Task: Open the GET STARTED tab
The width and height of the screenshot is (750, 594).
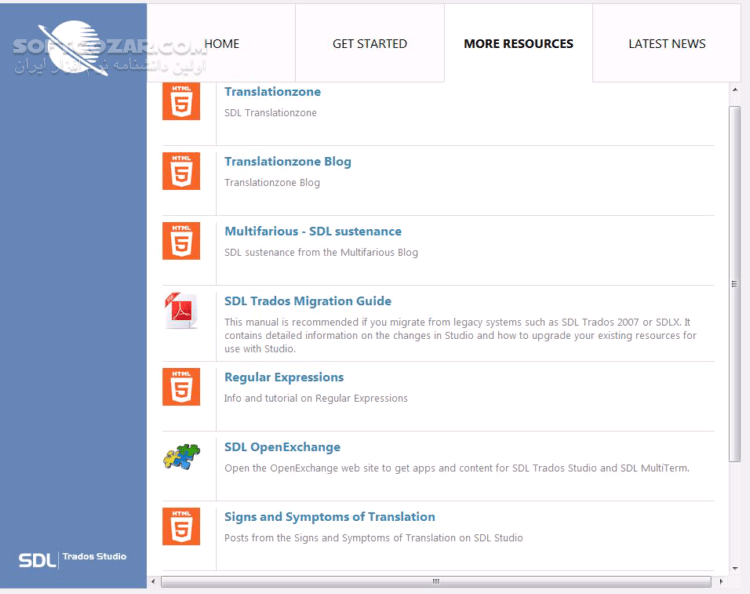Action: [x=369, y=44]
